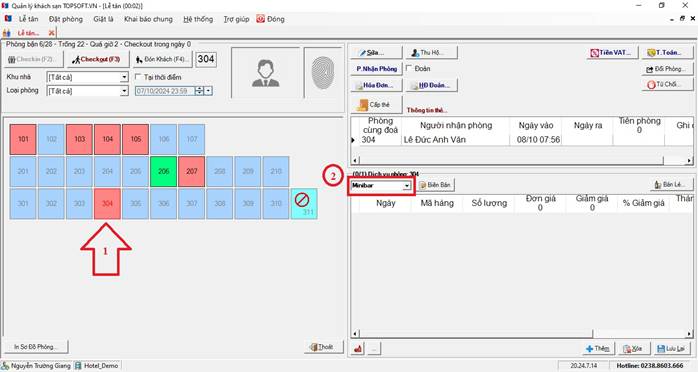
Task: Open the Trợ giúp menu
Action: pos(236,19)
